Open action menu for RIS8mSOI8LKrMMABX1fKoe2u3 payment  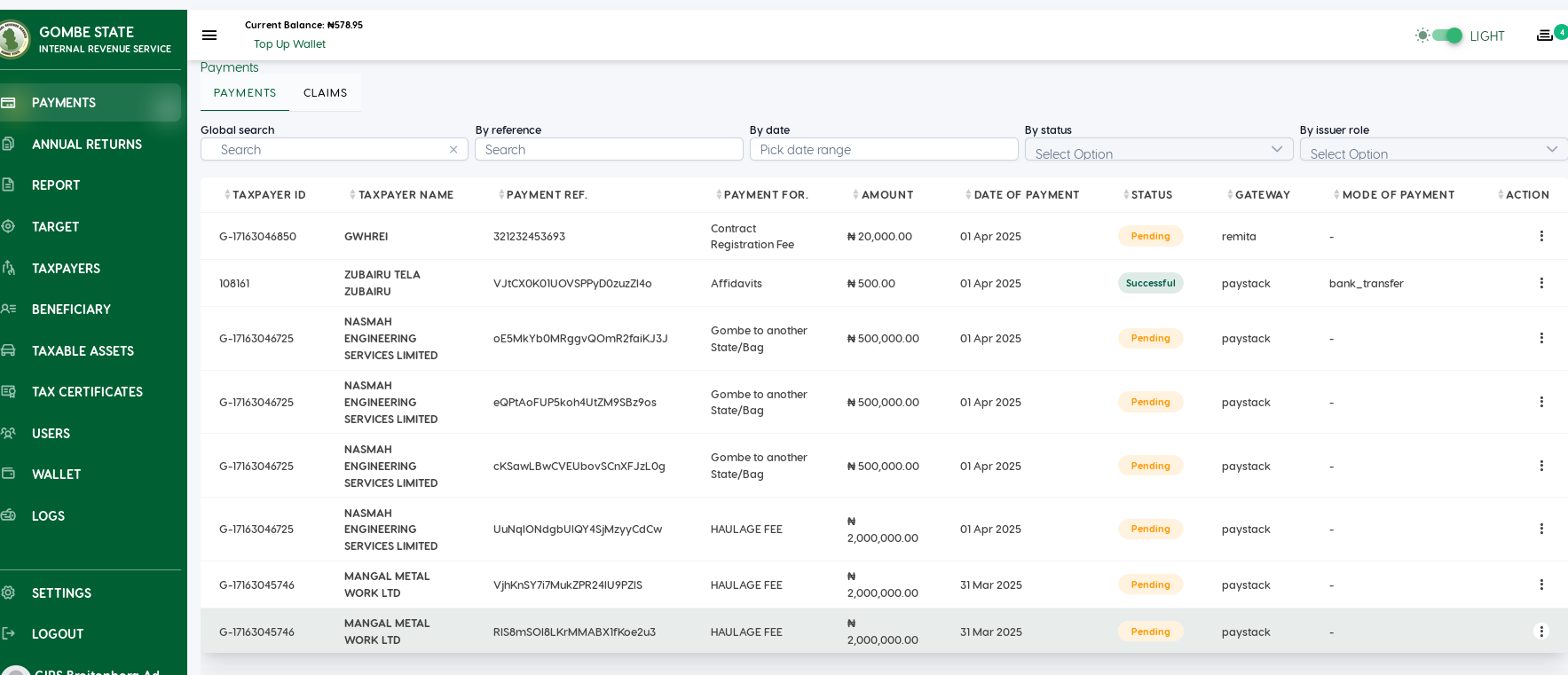(1541, 632)
